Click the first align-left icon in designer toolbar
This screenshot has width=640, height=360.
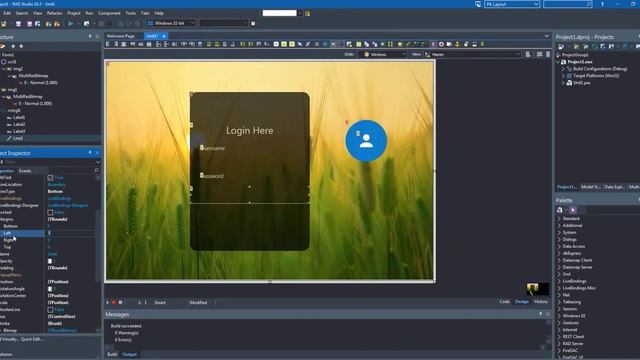(x=108, y=44)
